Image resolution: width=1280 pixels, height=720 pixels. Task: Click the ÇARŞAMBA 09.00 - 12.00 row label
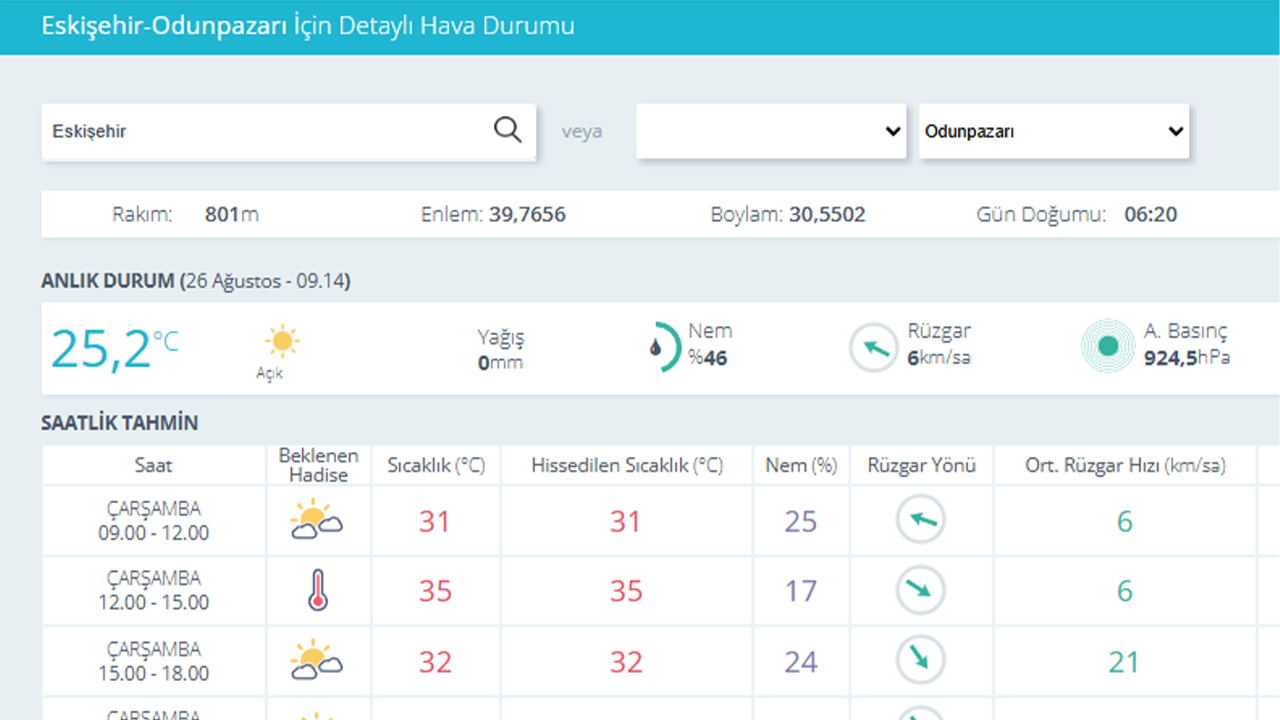point(154,521)
